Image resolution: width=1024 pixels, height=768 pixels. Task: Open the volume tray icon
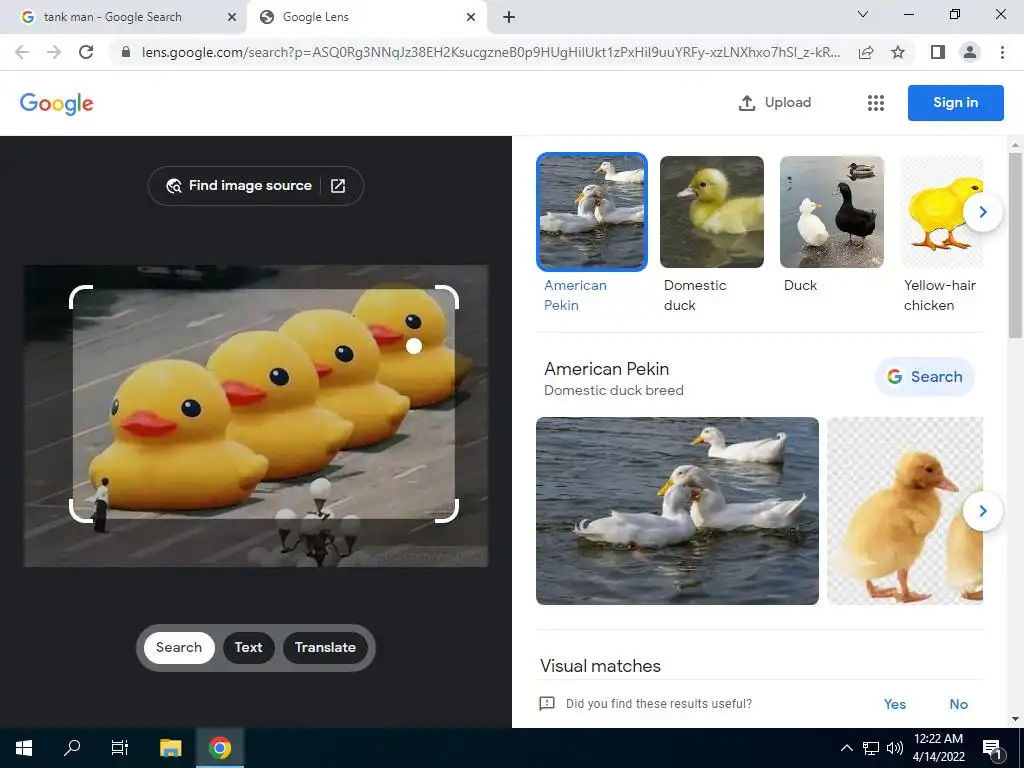(x=895, y=748)
